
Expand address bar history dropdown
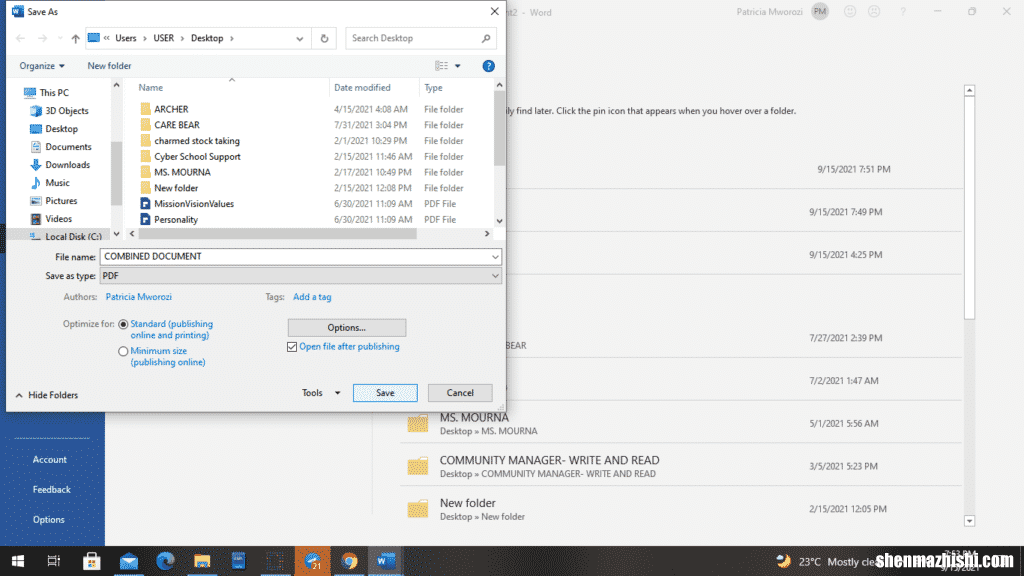(x=299, y=39)
